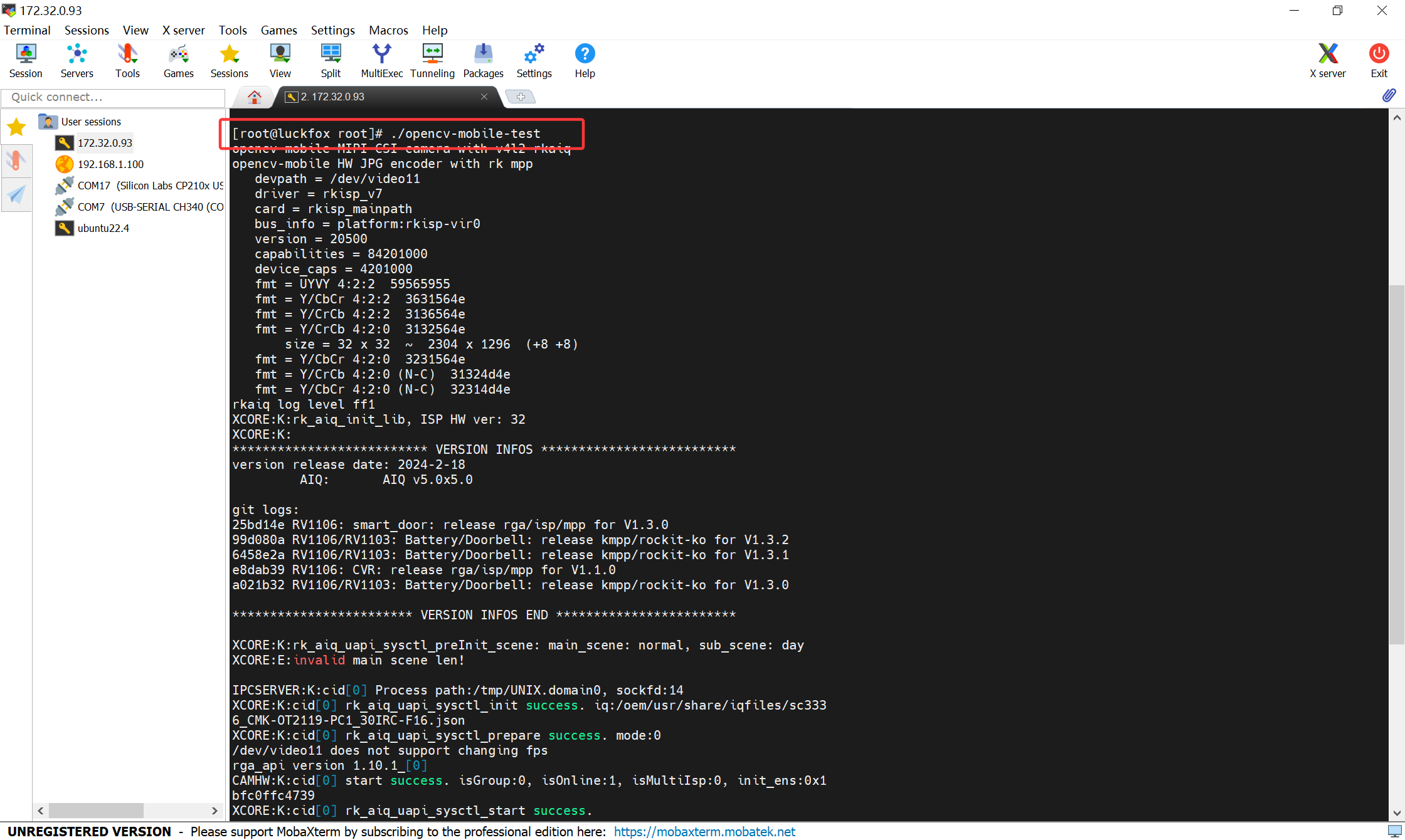
Task: Click the Servers toolbar icon
Action: [77, 60]
